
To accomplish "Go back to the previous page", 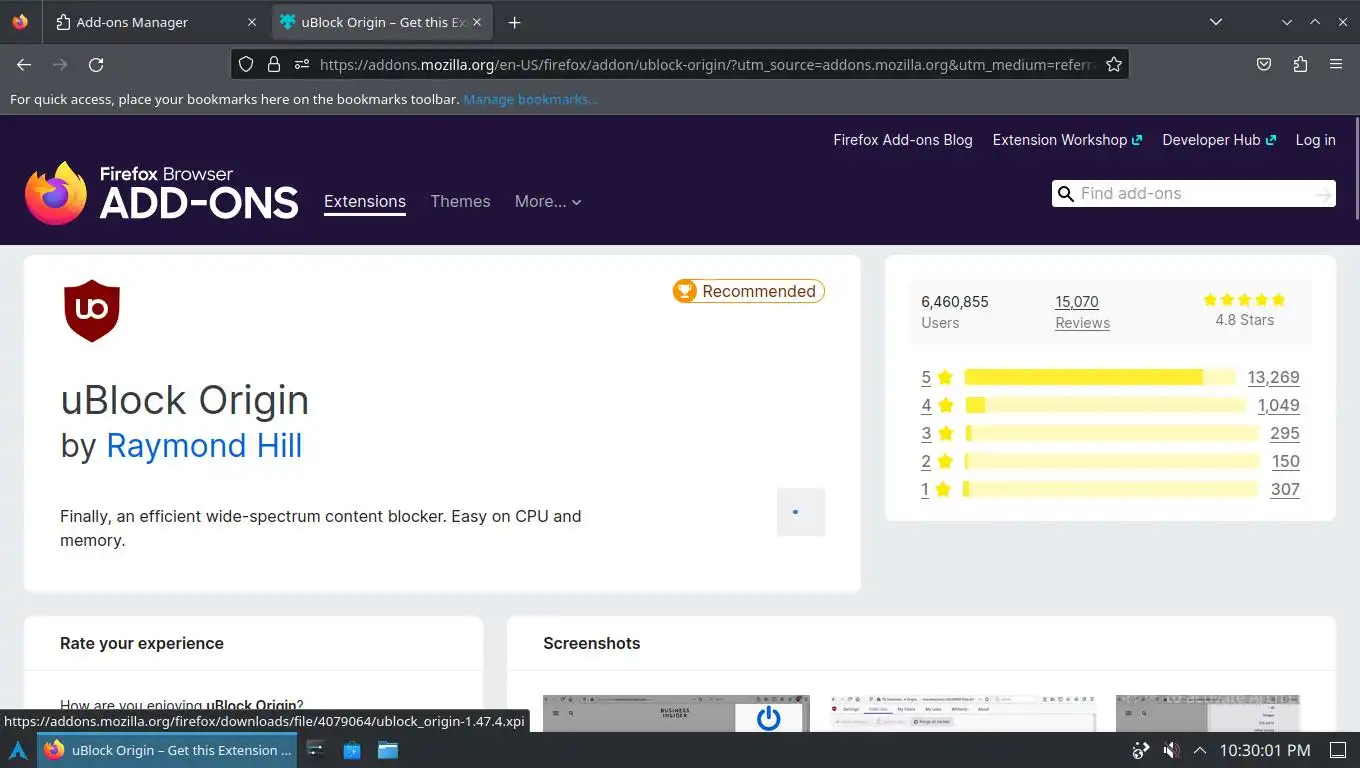I will 24,64.
